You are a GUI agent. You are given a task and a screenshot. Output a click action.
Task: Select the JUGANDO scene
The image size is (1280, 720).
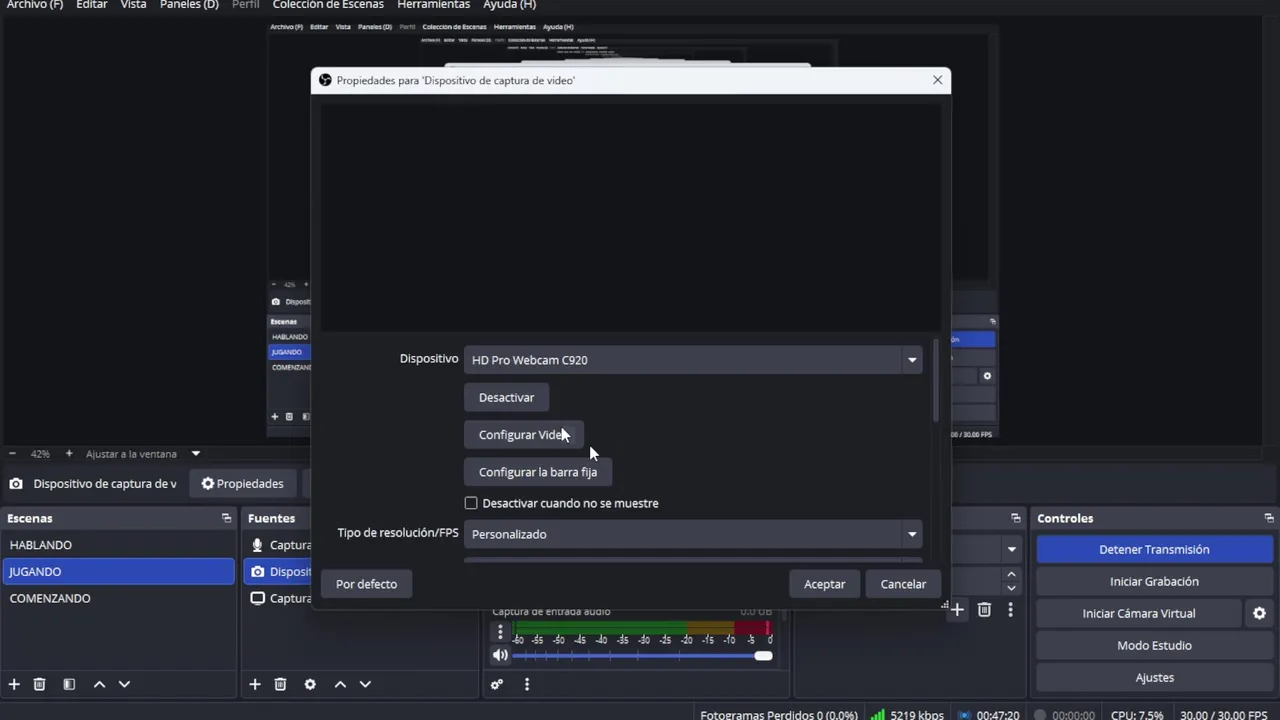click(118, 572)
